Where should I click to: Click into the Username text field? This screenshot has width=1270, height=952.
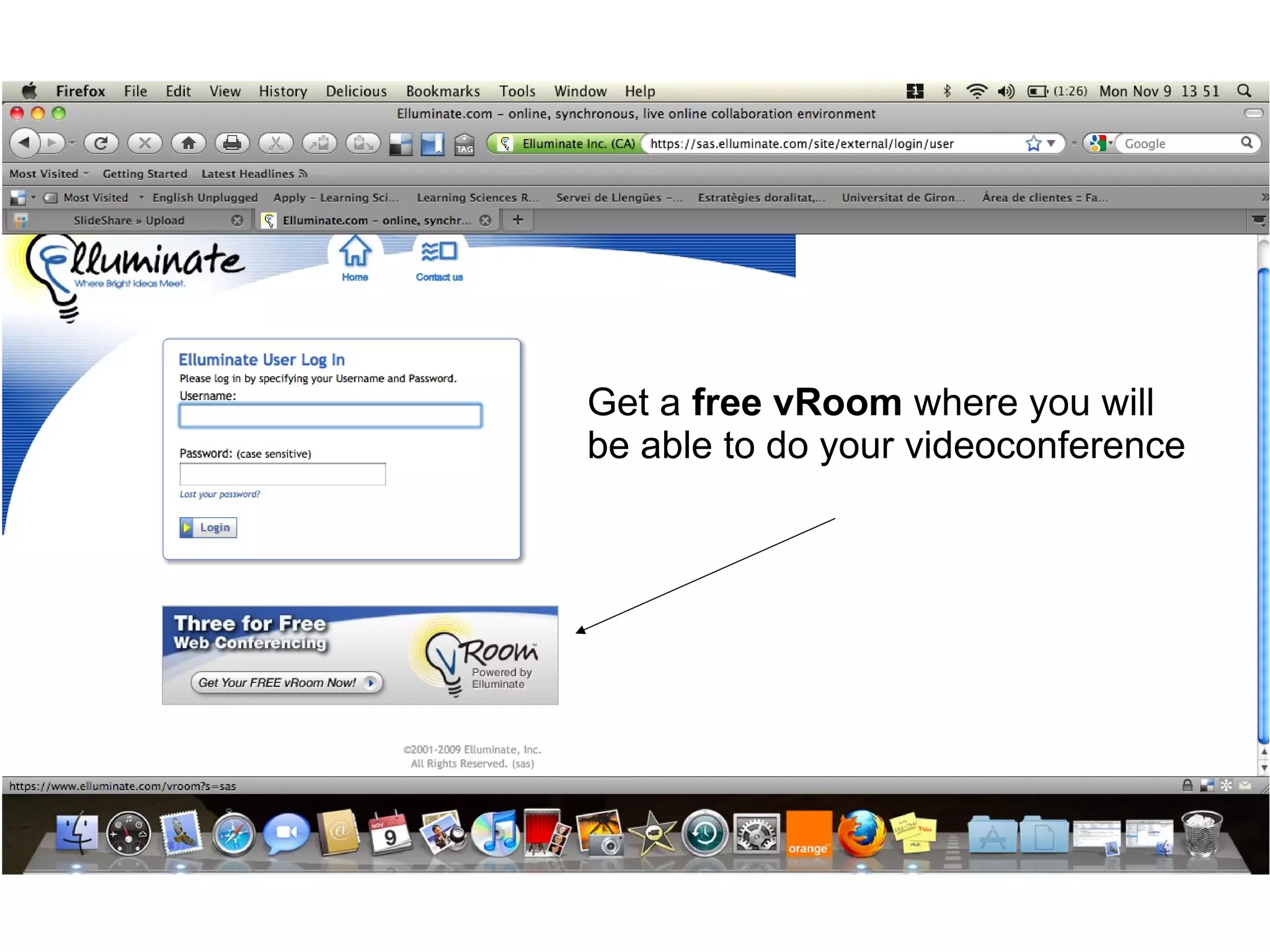330,416
